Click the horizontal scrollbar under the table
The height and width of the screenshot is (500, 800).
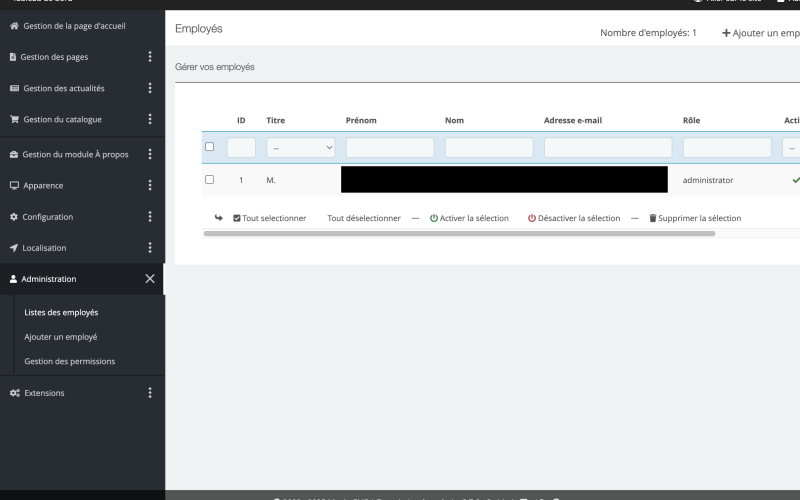point(459,233)
